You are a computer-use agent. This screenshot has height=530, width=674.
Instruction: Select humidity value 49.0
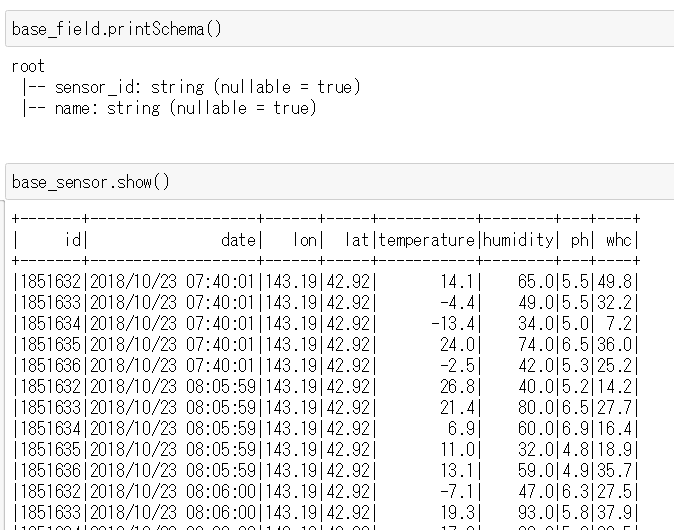(x=536, y=303)
